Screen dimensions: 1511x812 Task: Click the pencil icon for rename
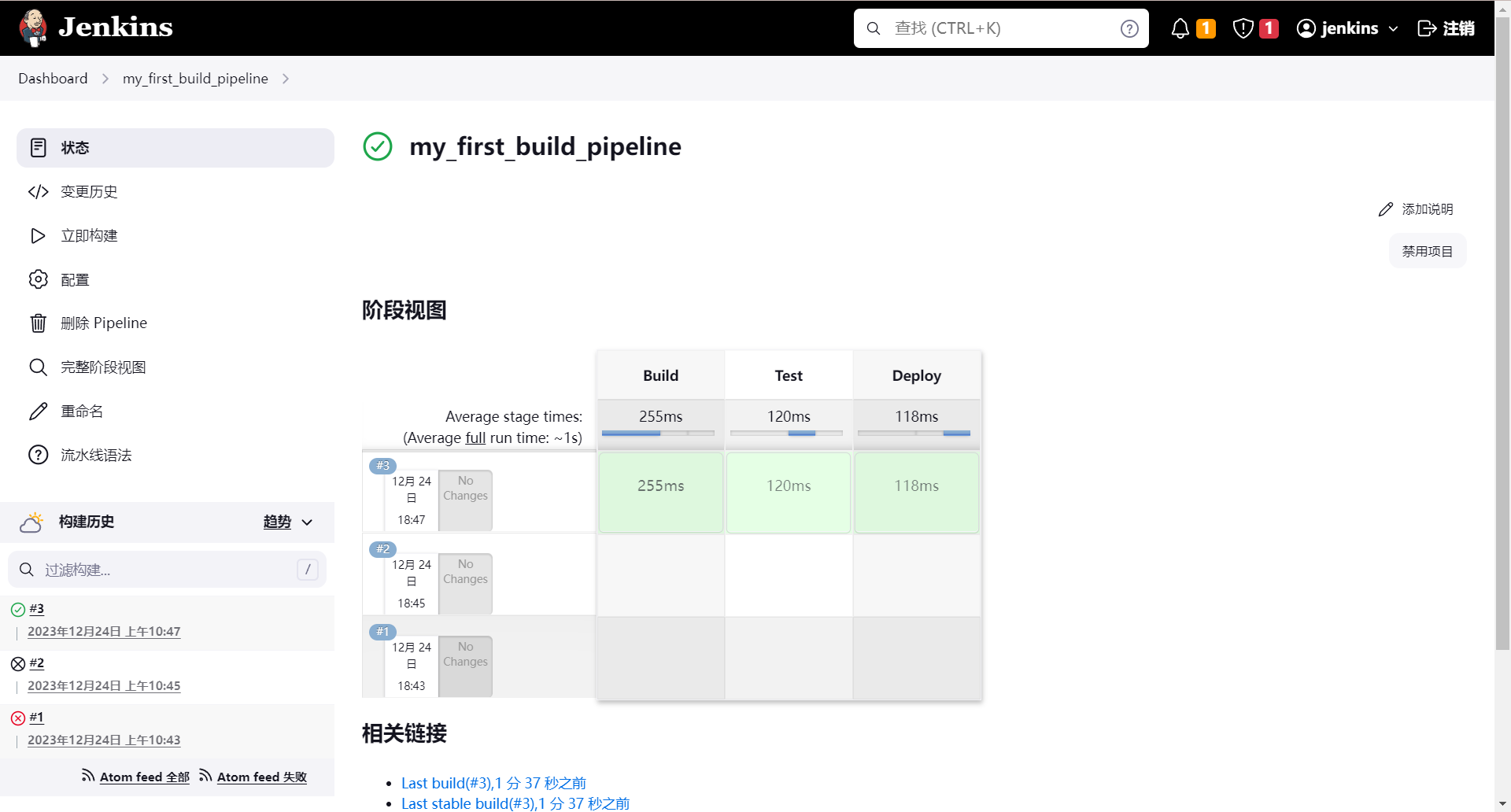click(38, 412)
